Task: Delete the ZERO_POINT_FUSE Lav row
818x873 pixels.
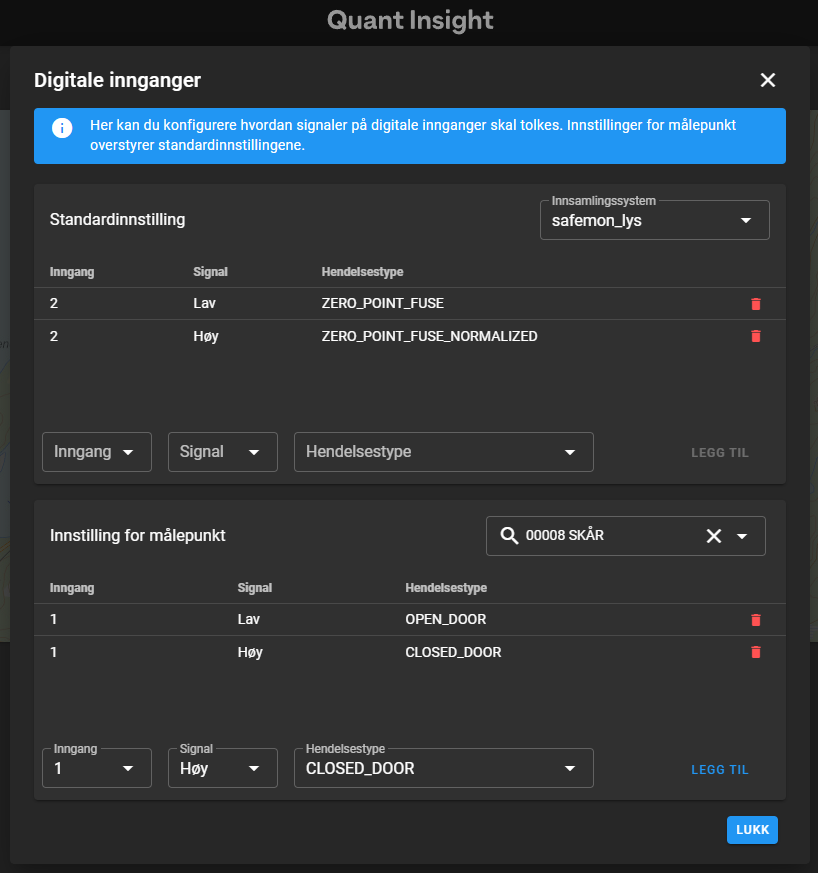Action: (x=755, y=304)
